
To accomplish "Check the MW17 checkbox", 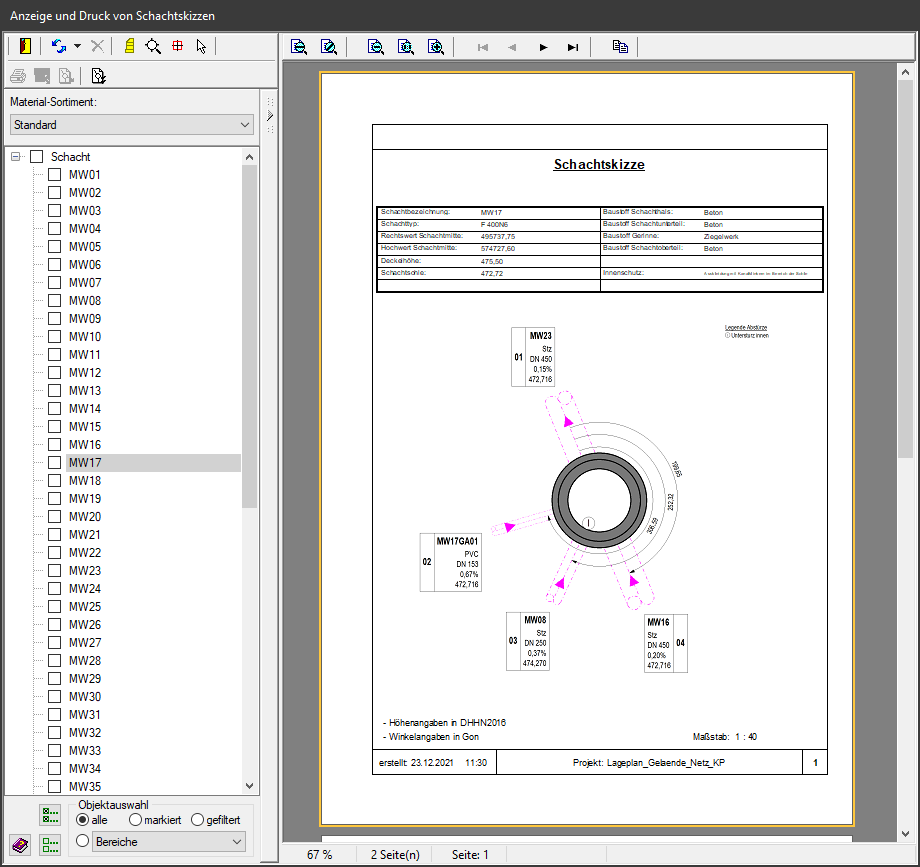I will (55, 463).
